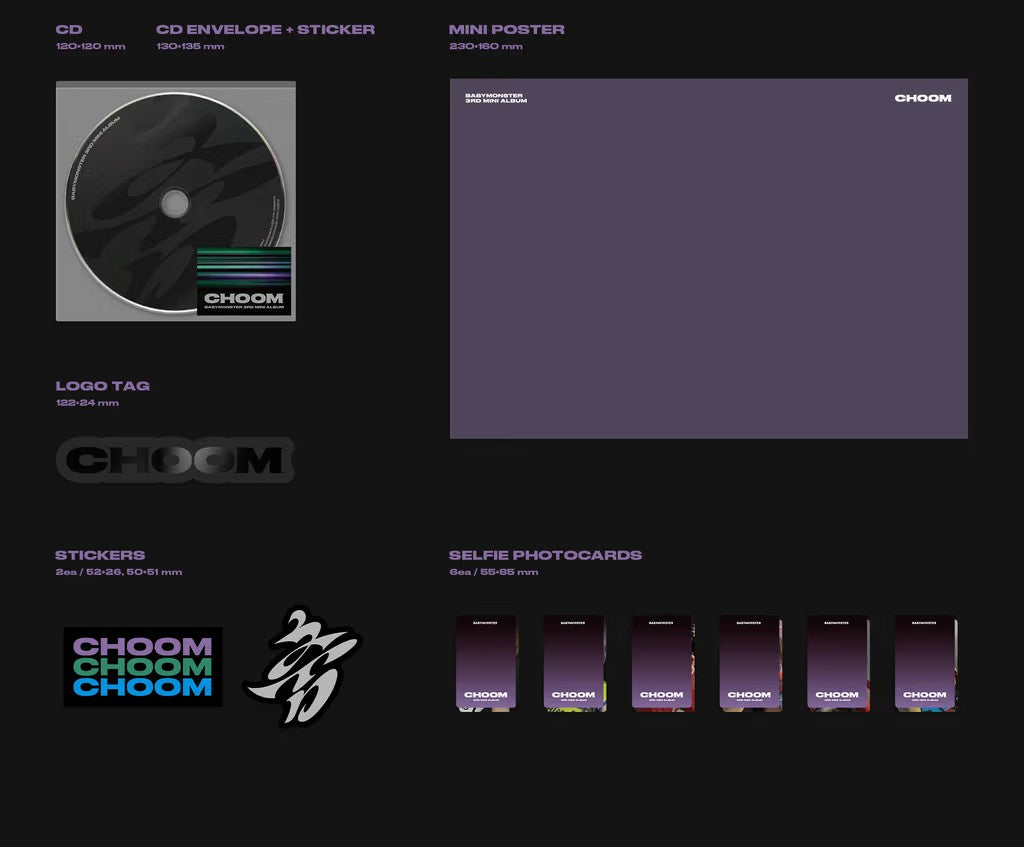Select the grey calligraphy logo sticker
The width and height of the screenshot is (1024, 847).
(x=302, y=666)
